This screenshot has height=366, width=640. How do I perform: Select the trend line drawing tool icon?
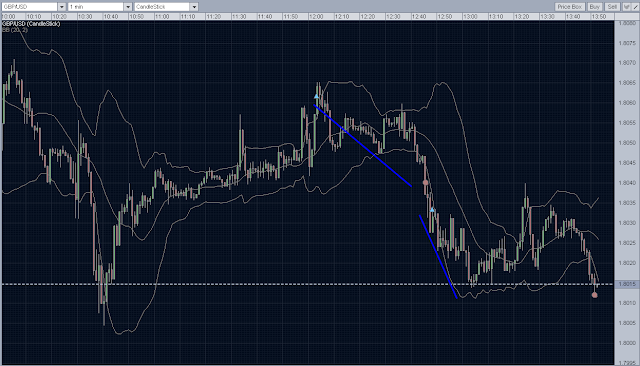pos(636,7)
